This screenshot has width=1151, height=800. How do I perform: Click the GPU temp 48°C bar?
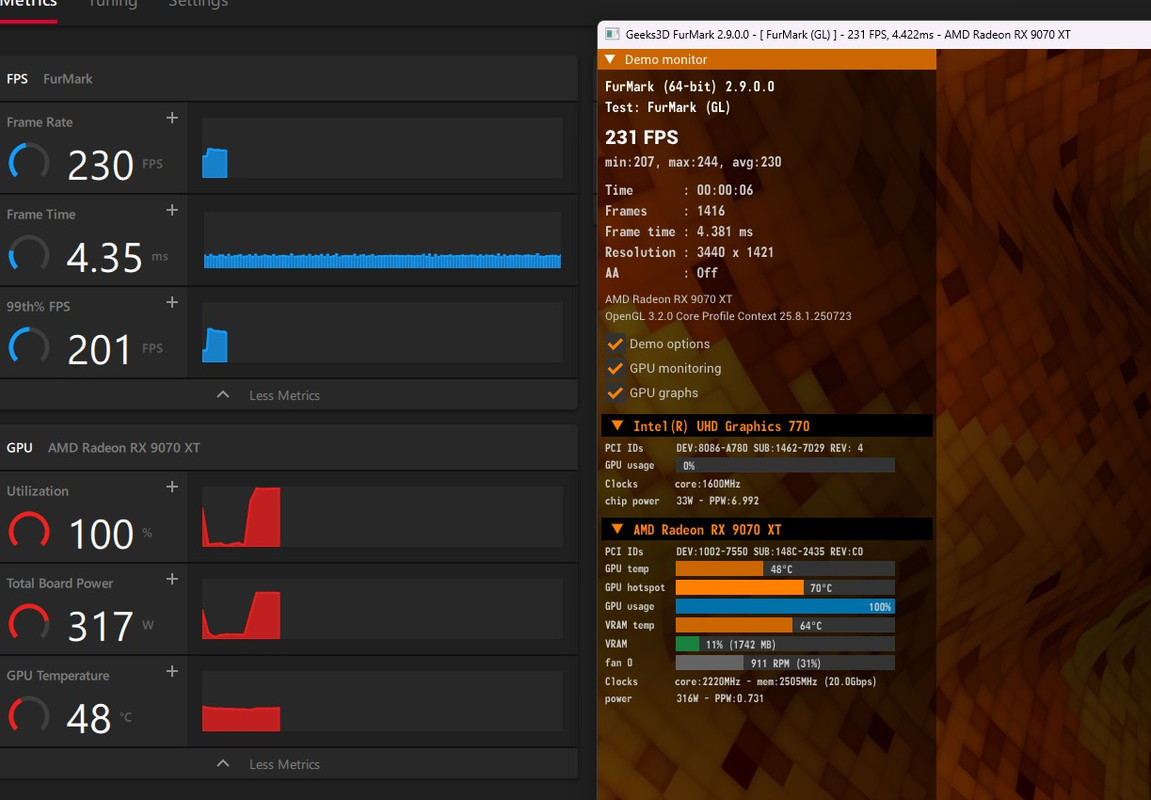(785, 569)
